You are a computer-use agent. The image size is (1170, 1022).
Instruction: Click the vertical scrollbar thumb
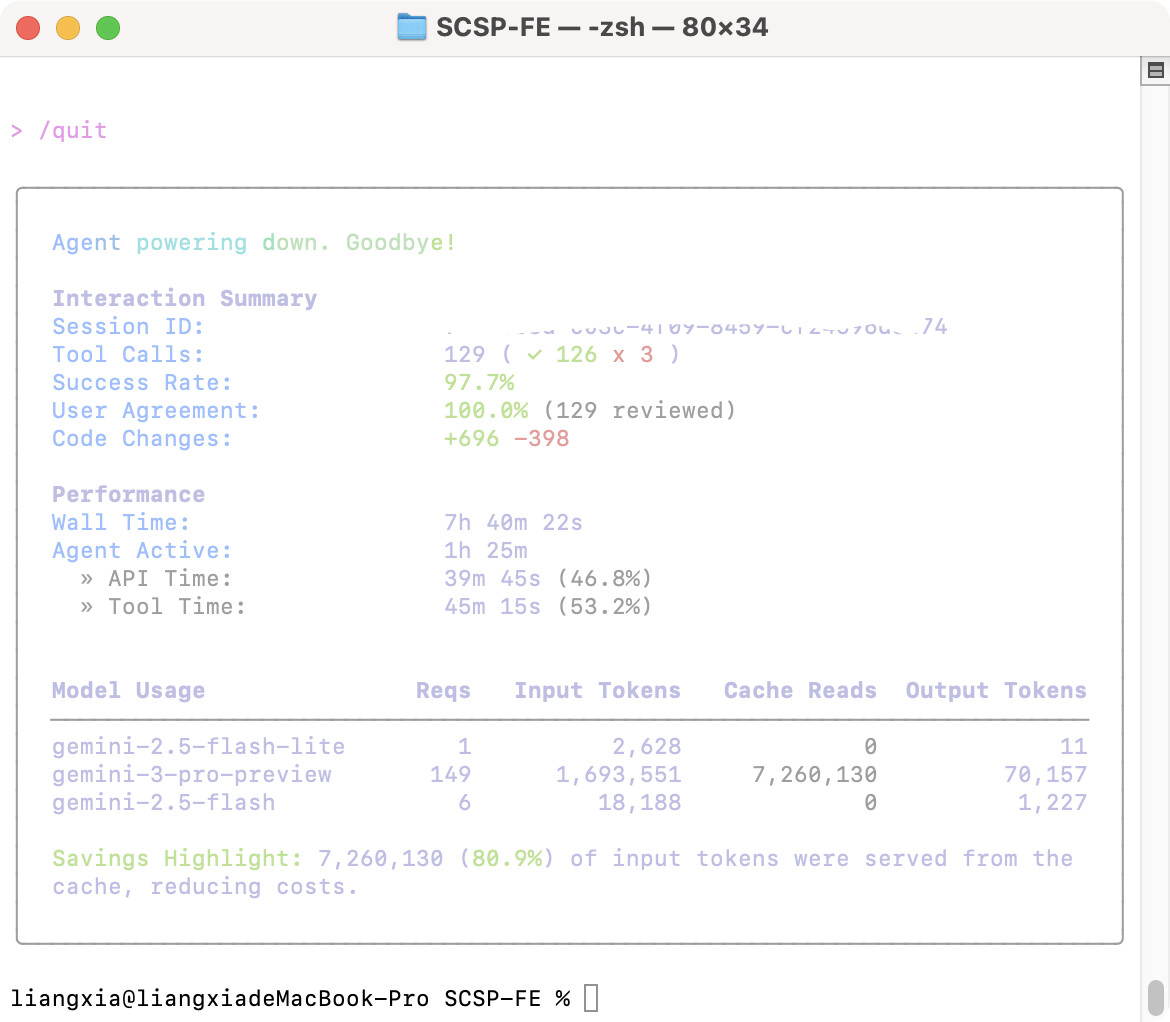click(1156, 998)
